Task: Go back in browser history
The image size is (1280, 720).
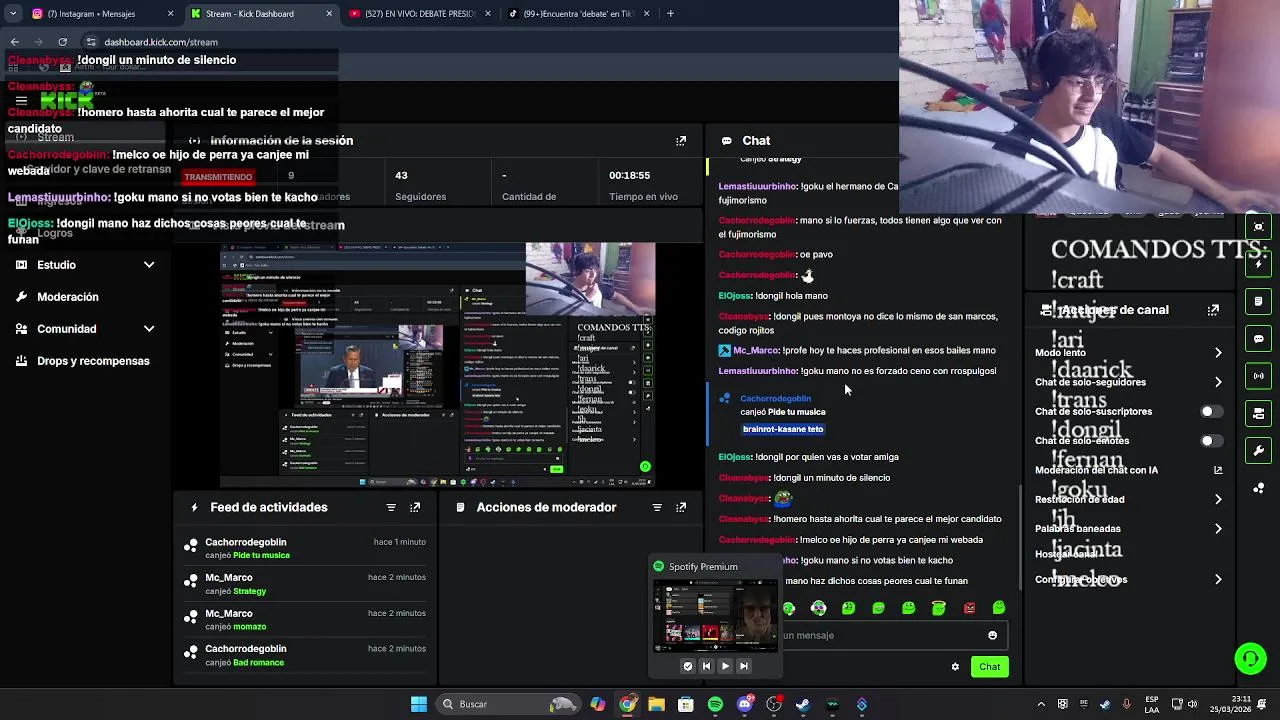Action: [14, 42]
